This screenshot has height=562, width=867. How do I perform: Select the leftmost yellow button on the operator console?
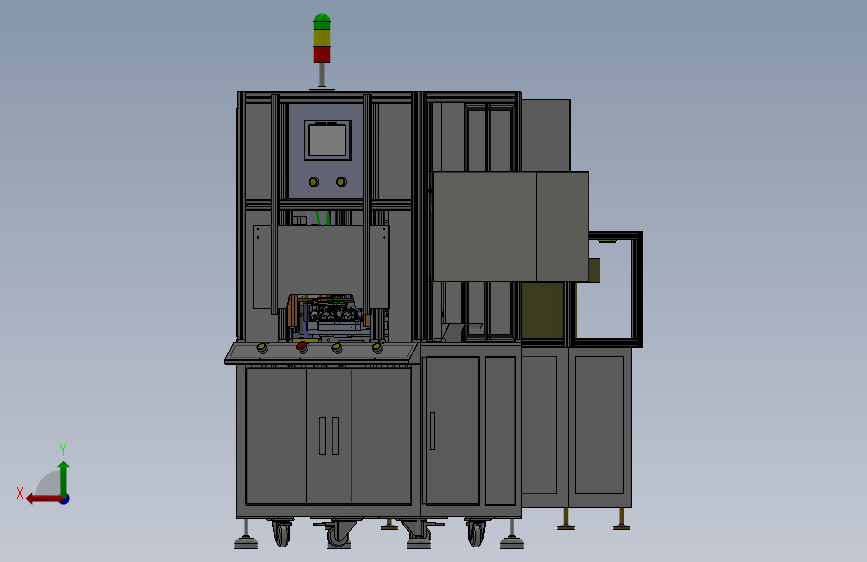coord(262,348)
